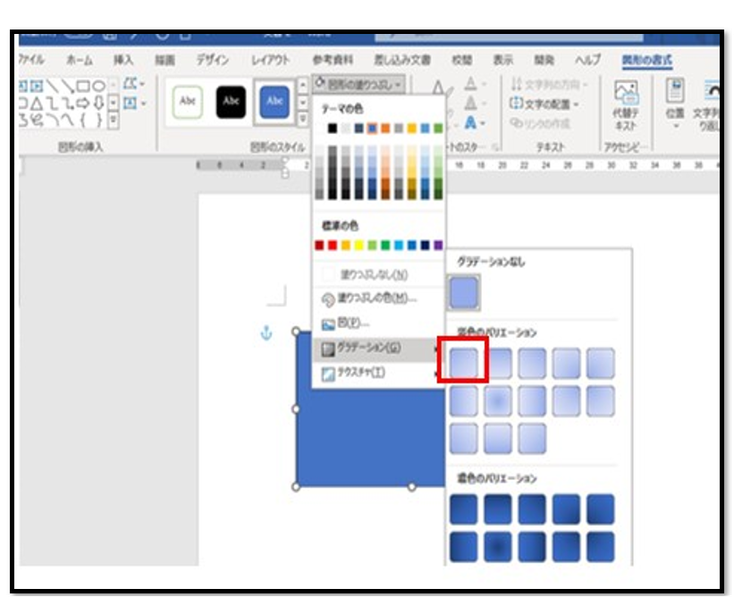
Task: Select first dark variation gradient preset
Action: [x=464, y=509]
